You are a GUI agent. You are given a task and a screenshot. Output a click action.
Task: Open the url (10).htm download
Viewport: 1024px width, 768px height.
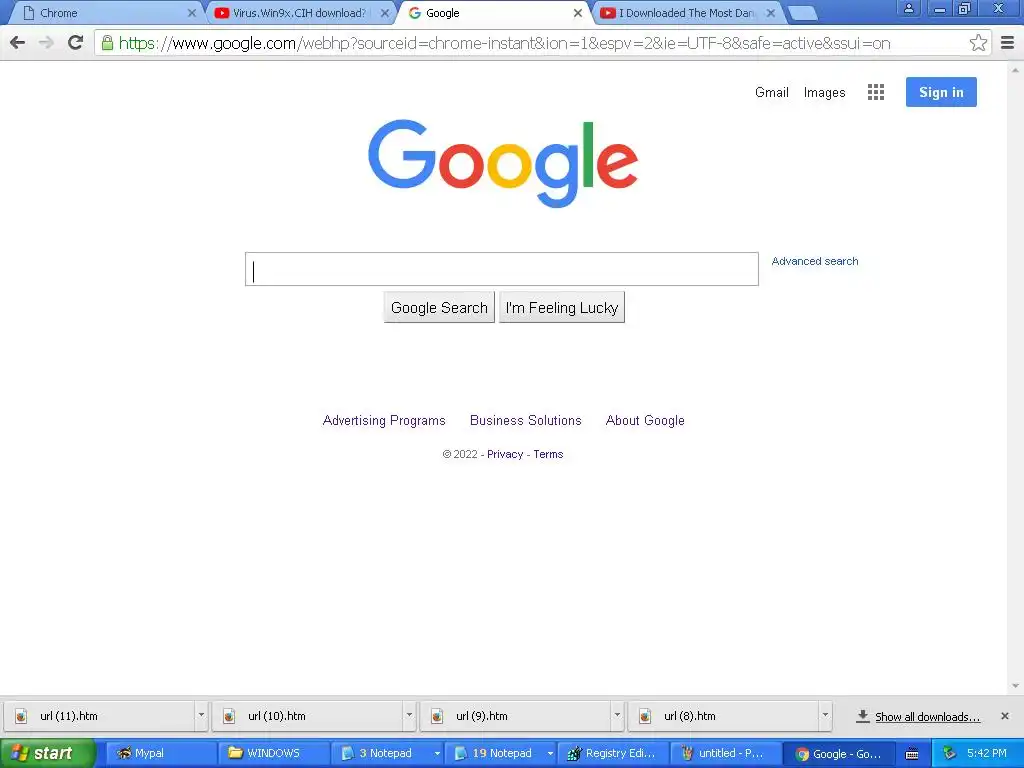coord(308,716)
